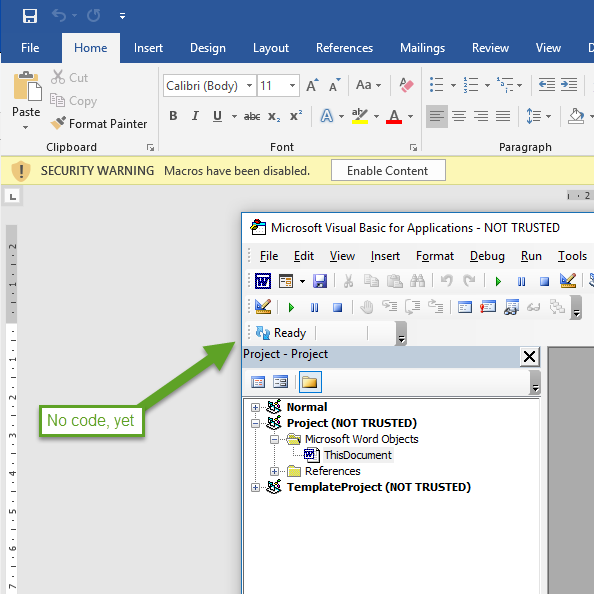Open Clipboard pane dialog launcher
The image size is (594, 594).
(x=150, y=148)
